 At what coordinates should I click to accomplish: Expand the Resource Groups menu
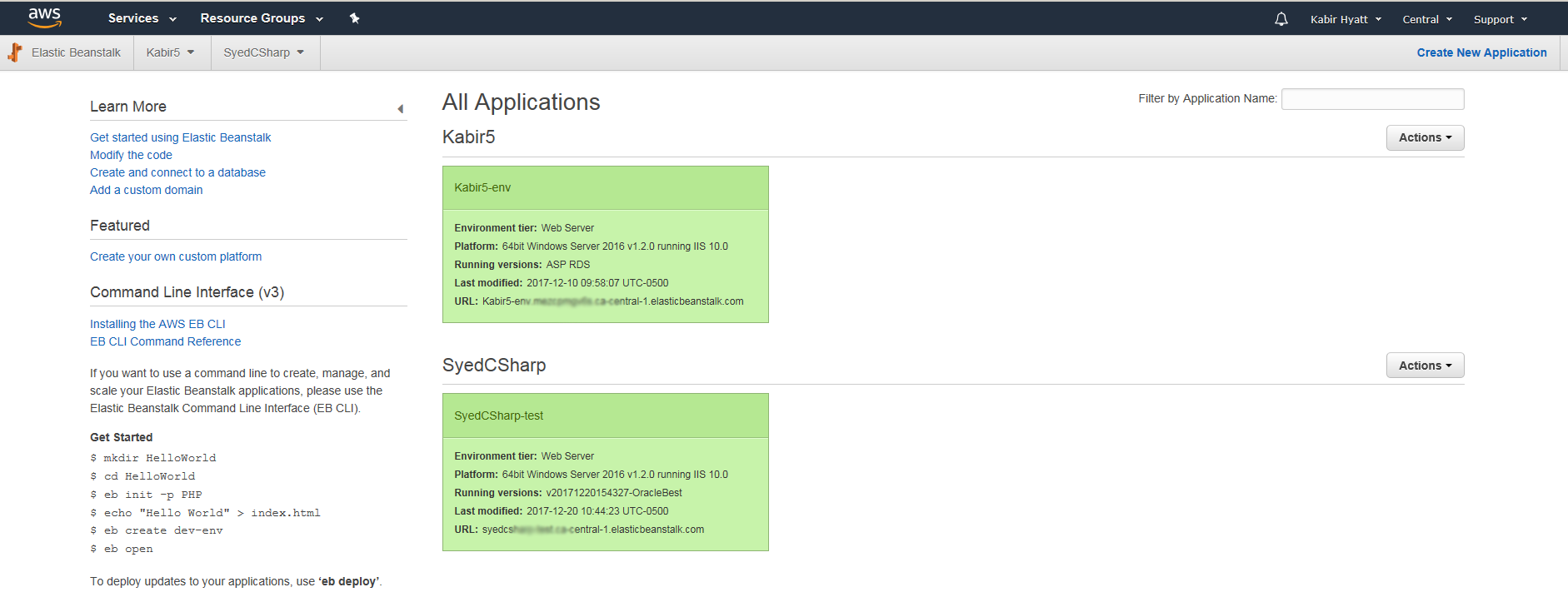[x=262, y=18]
